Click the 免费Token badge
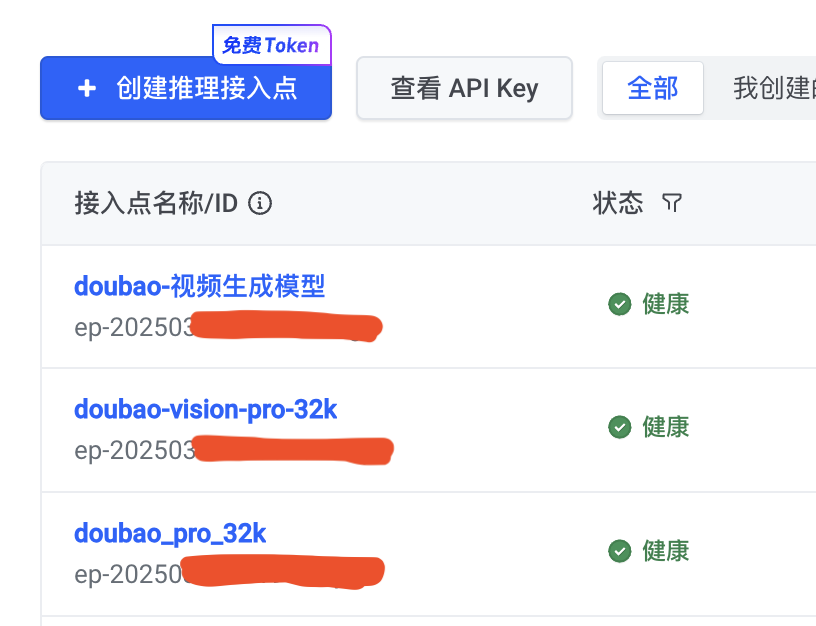Screen dimensions: 816x626 [271, 45]
